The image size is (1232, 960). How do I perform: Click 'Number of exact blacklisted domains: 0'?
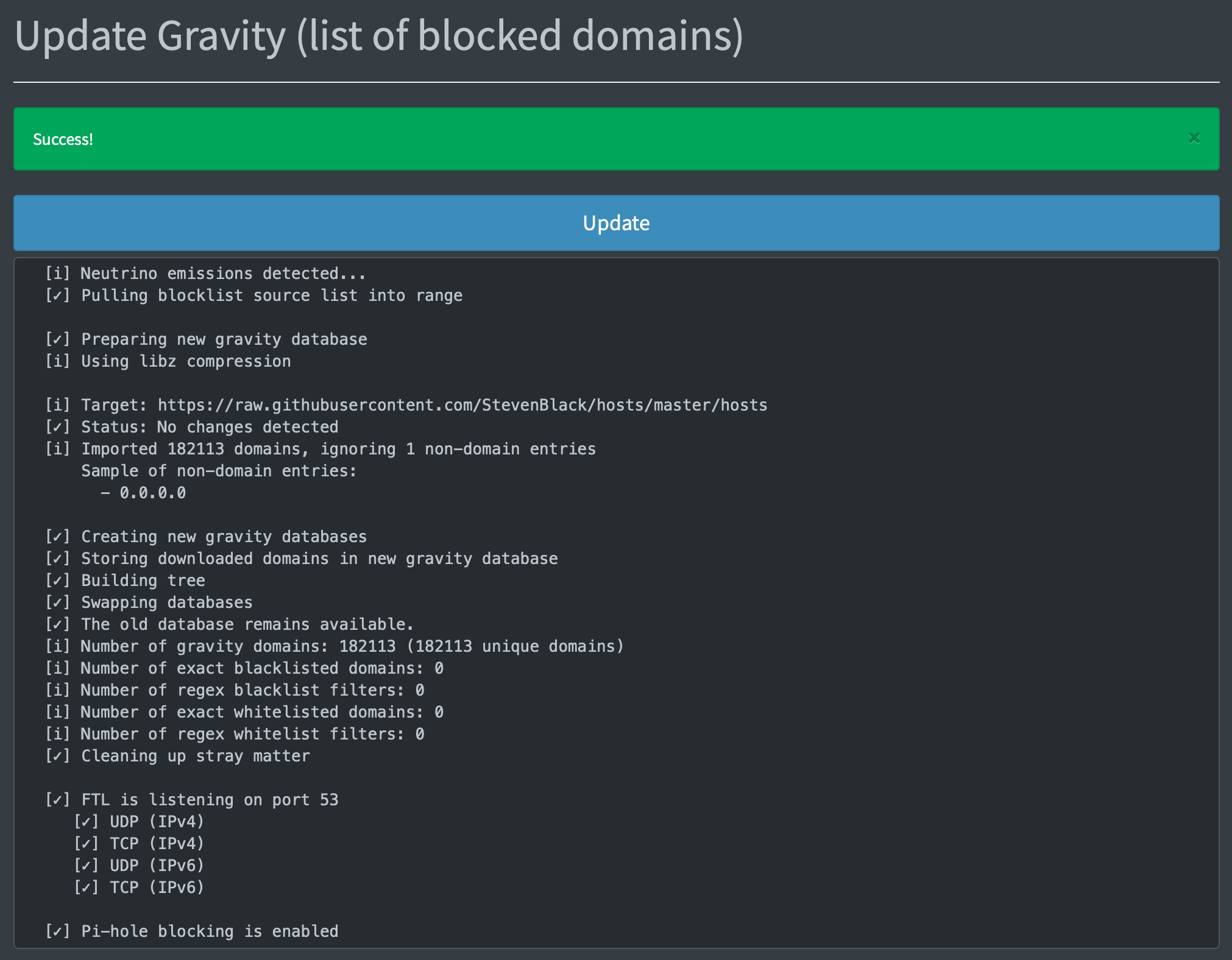tap(244, 668)
